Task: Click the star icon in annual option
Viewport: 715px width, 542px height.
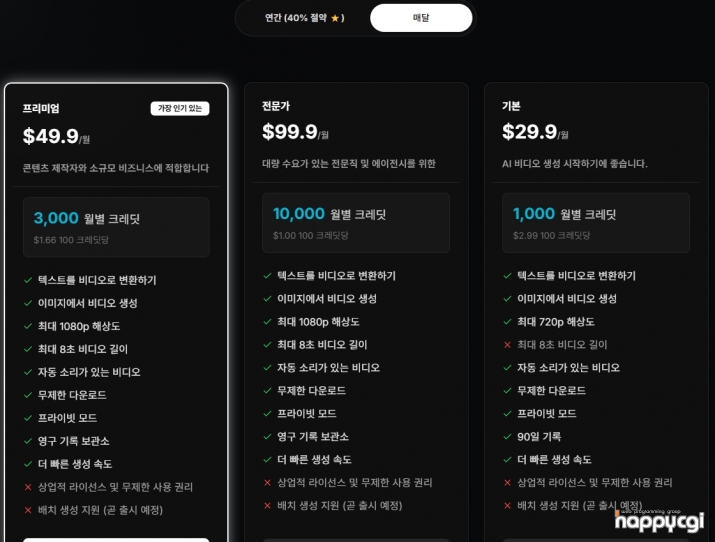Action: pyautogui.click(x=335, y=18)
